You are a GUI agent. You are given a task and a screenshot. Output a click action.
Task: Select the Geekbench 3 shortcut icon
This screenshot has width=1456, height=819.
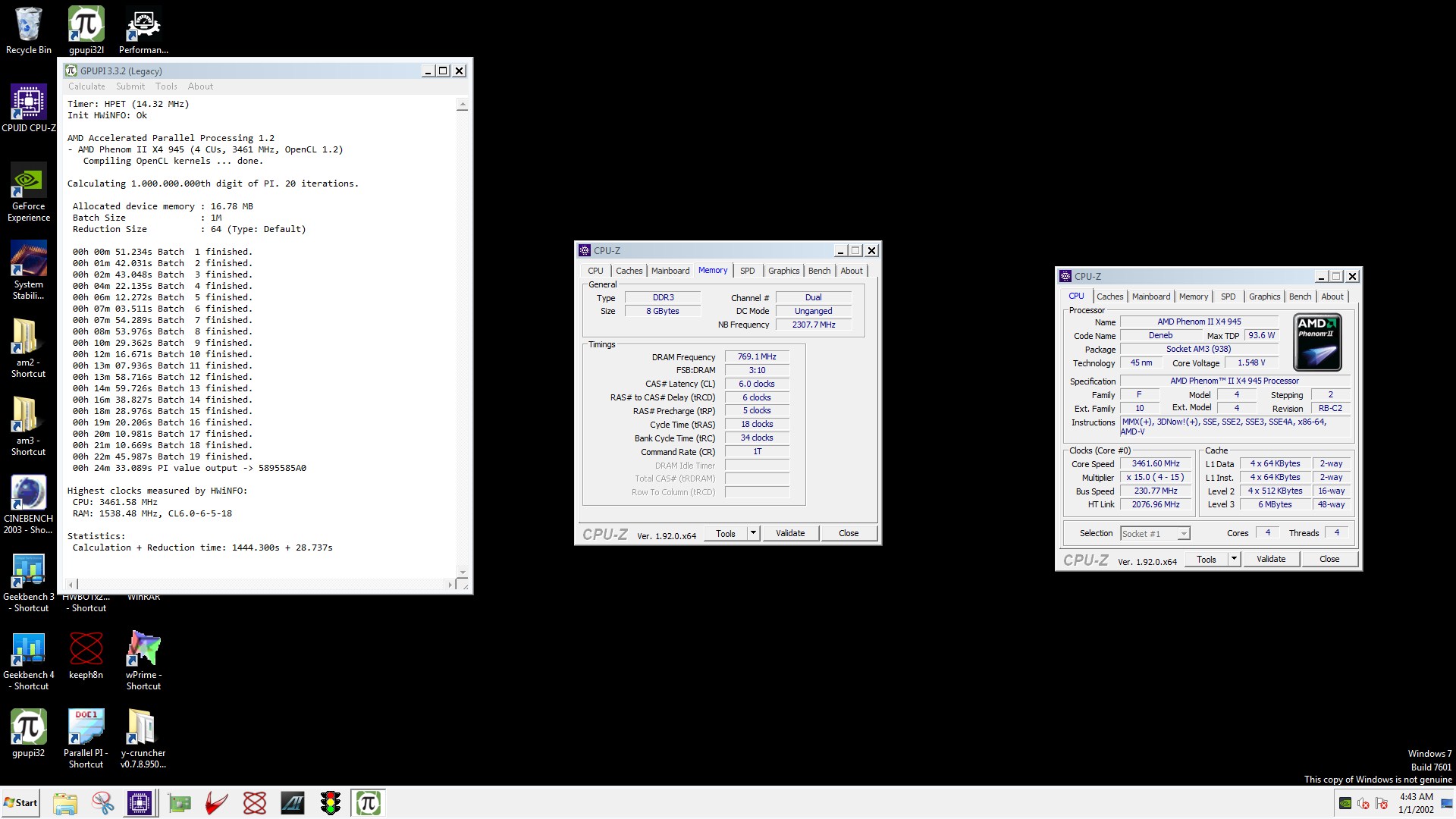click(28, 583)
